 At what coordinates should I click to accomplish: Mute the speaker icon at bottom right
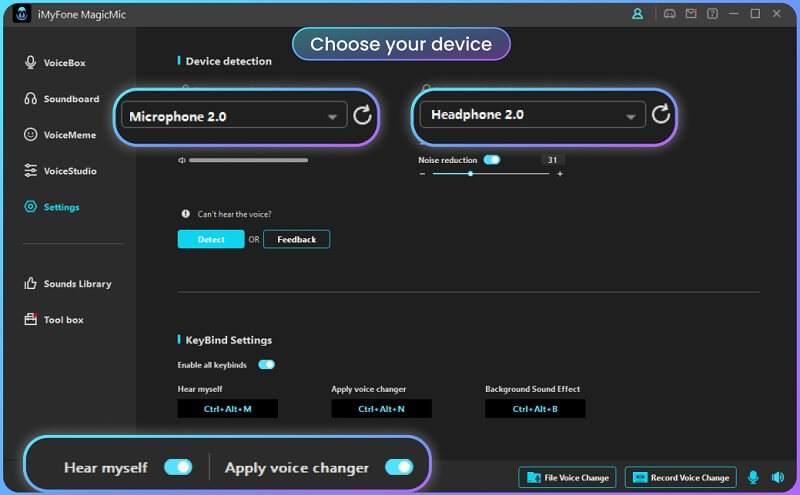[778, 477]
